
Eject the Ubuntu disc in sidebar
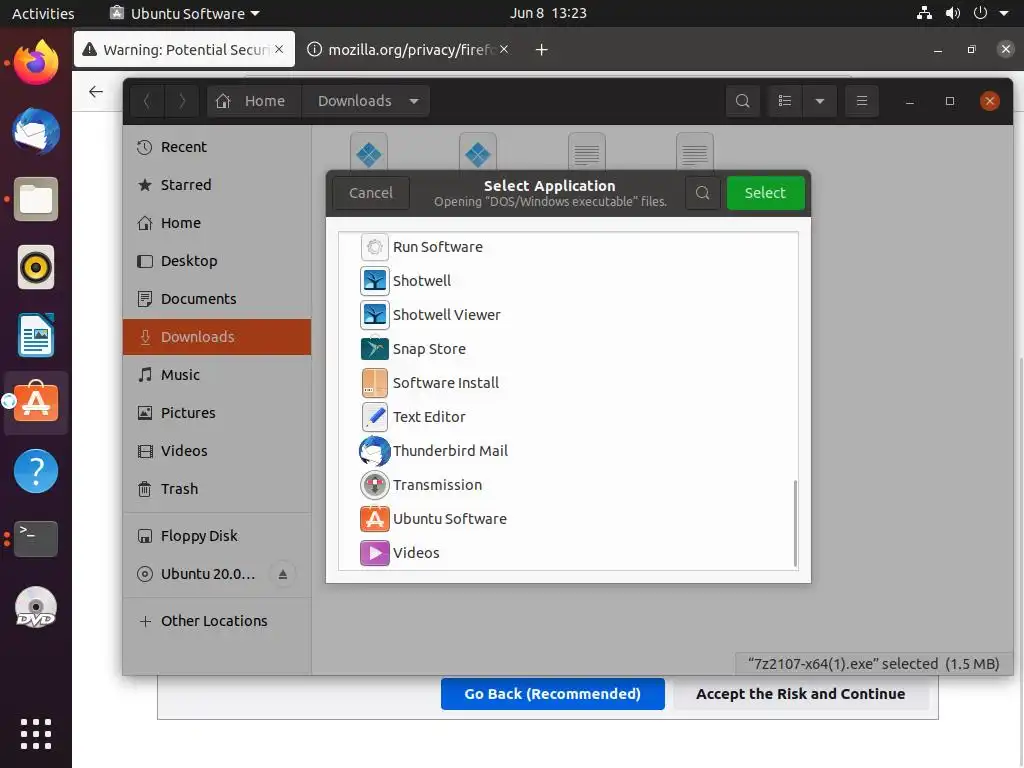click(283, 574)
